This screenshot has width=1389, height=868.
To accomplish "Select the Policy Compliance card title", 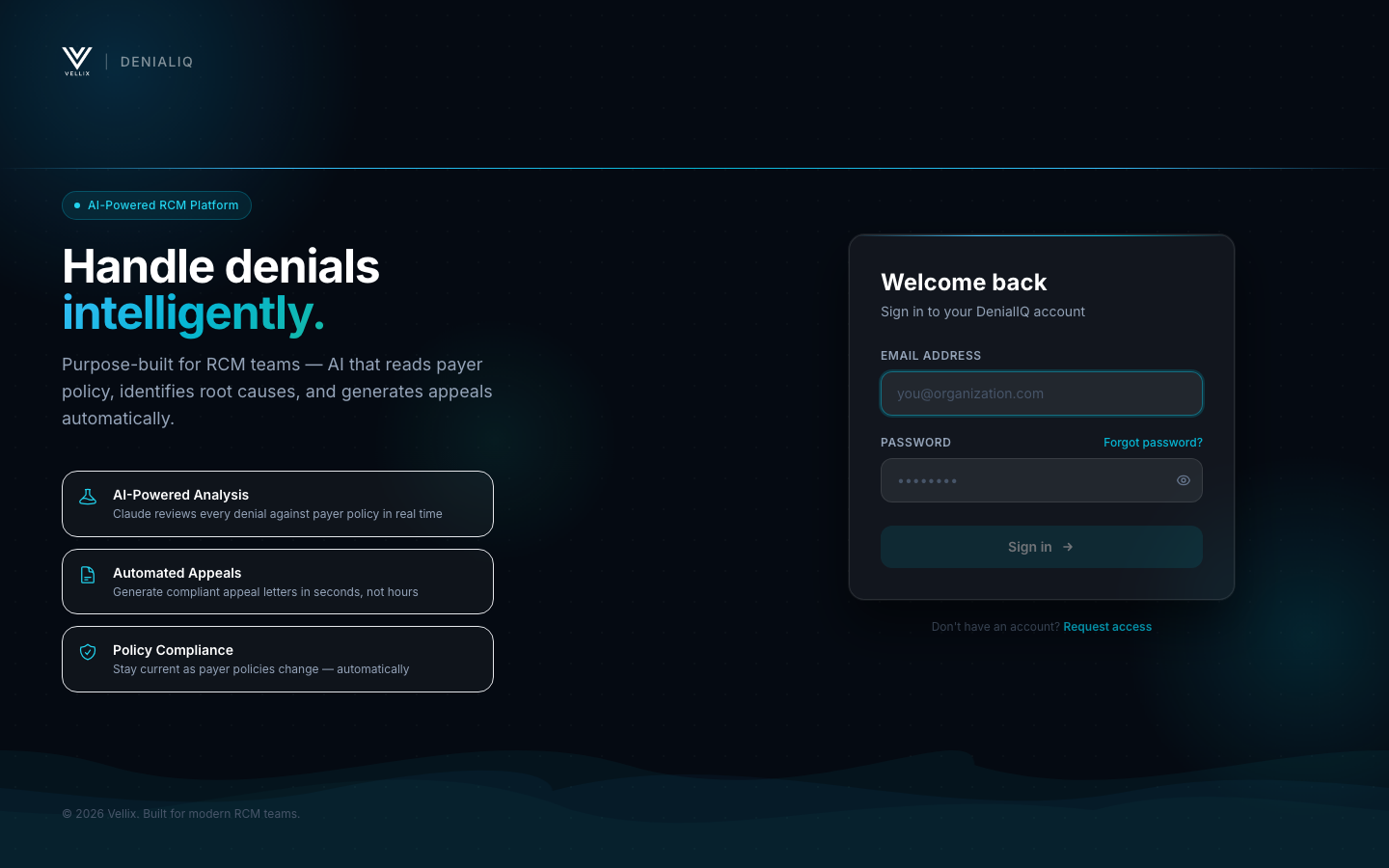I will click(x=173, y=650).
